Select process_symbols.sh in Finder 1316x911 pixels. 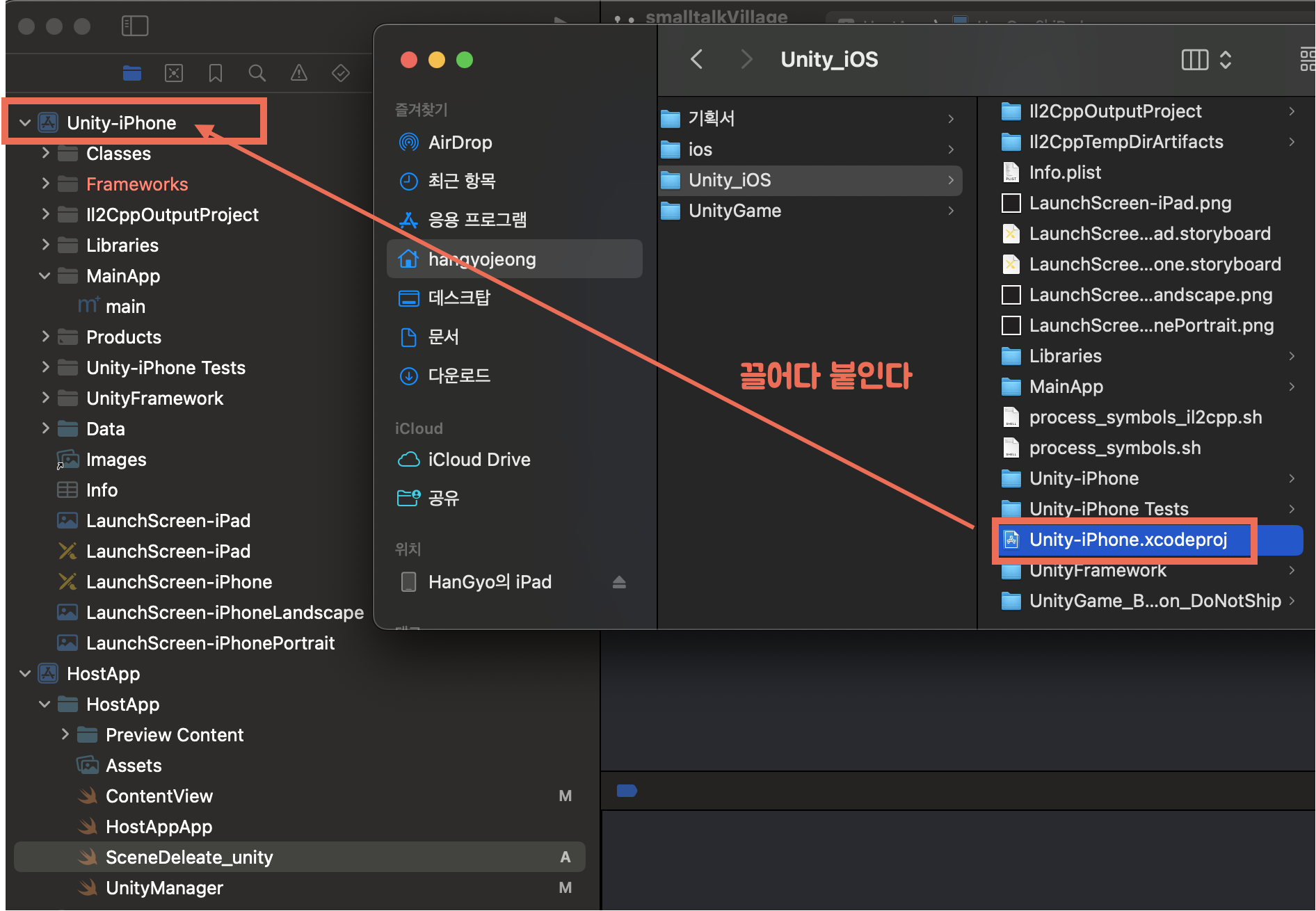[1150, 448]
